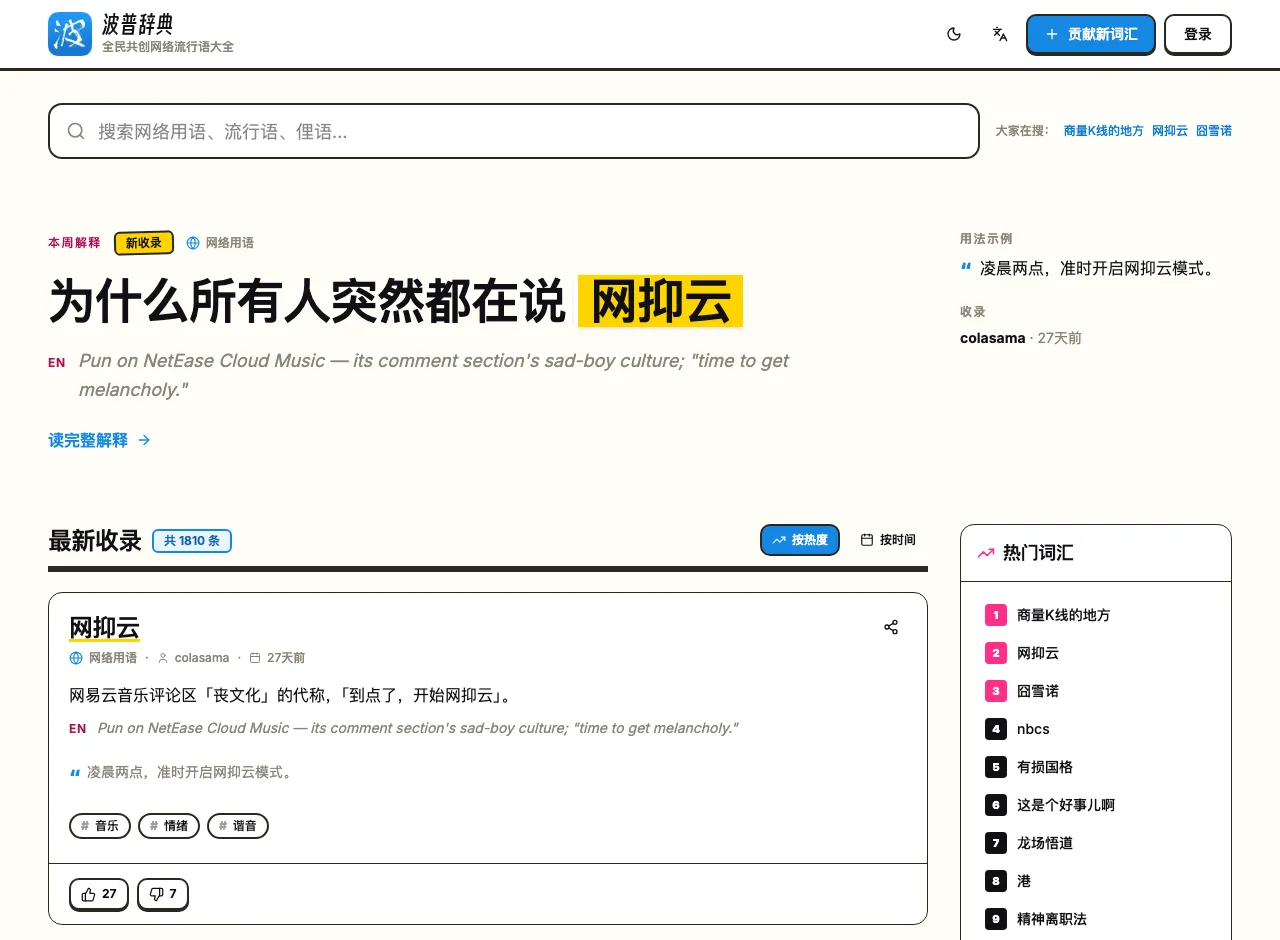The height and width of the screenshot is (940, 1280).
Task: Select the 情绪 tag
Action: point(169,826)
